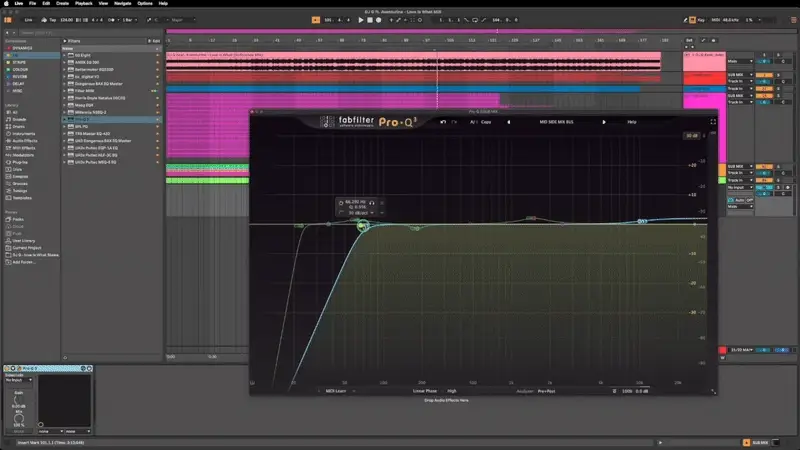
Task: Open the Linear Phase processing mode menu
Action: (425, 391)
